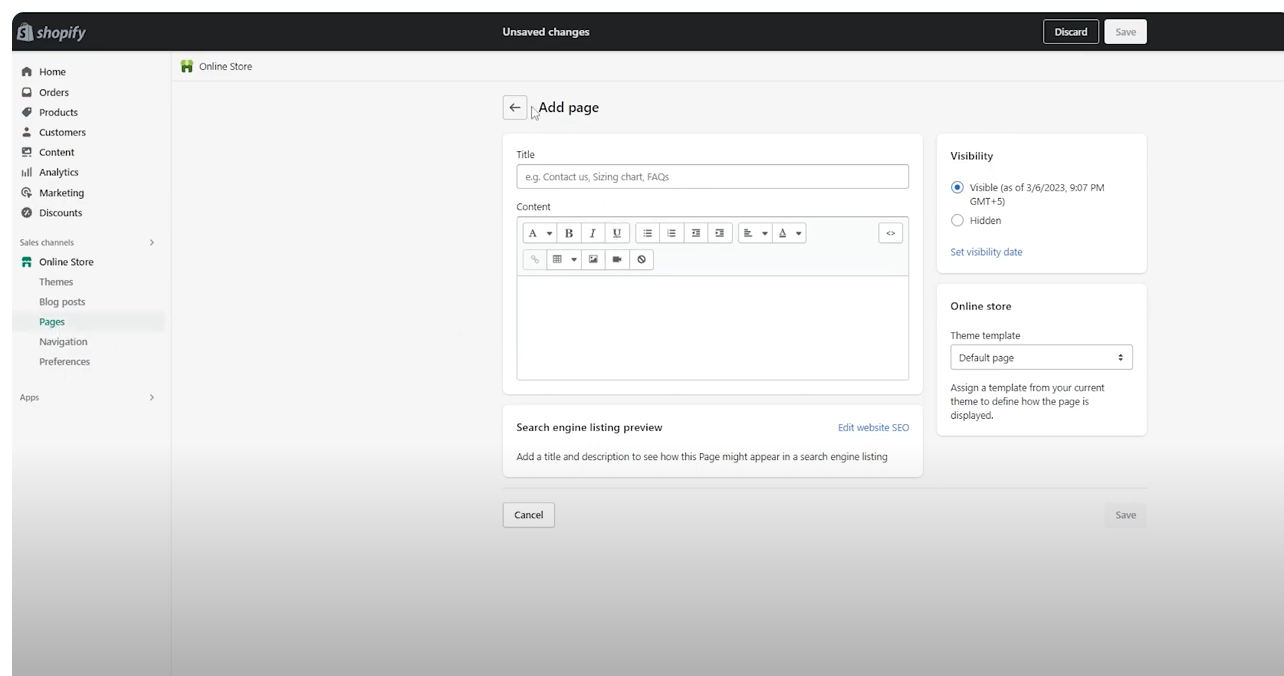Click the Home icon in sidebar

(27, 72)
